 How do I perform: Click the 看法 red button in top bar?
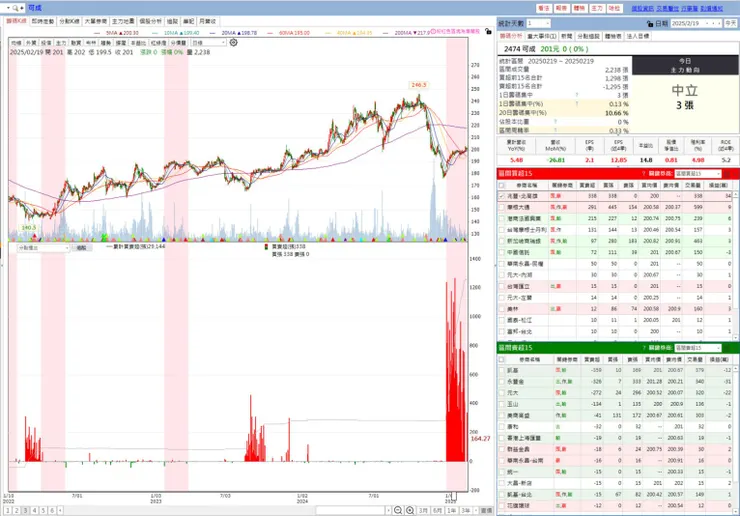[544, 8]
